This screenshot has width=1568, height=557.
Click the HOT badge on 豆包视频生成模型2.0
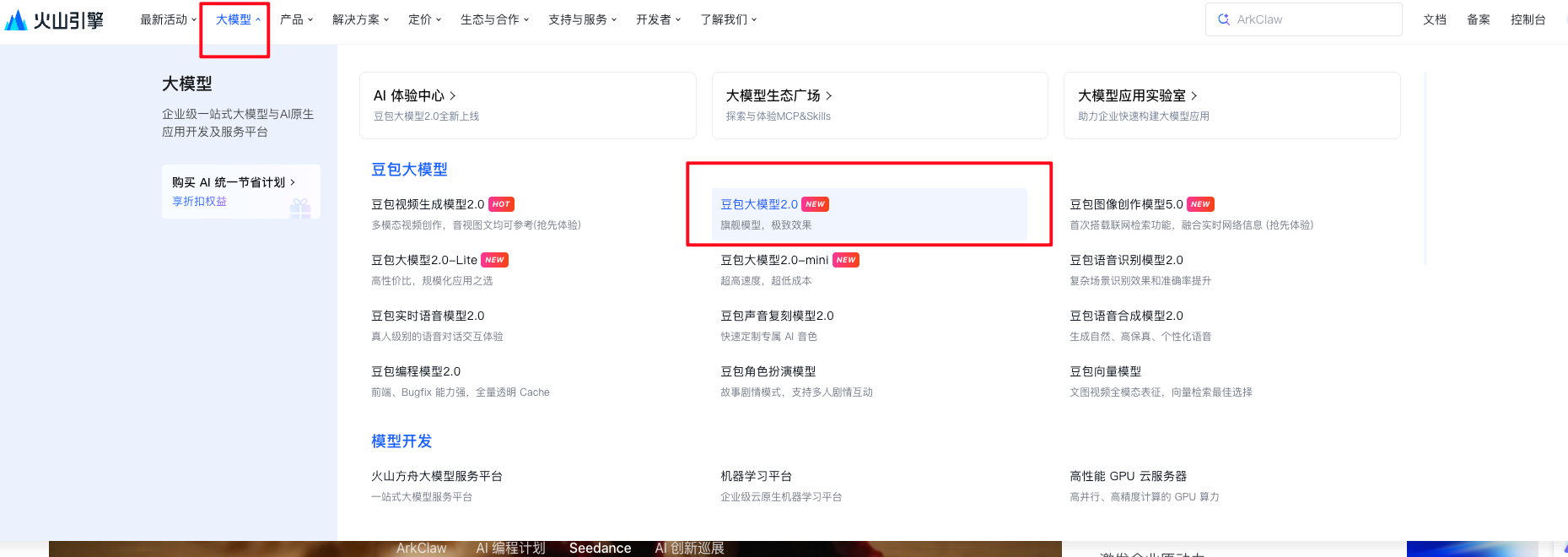pyautogui.click(x=501, y=204)
